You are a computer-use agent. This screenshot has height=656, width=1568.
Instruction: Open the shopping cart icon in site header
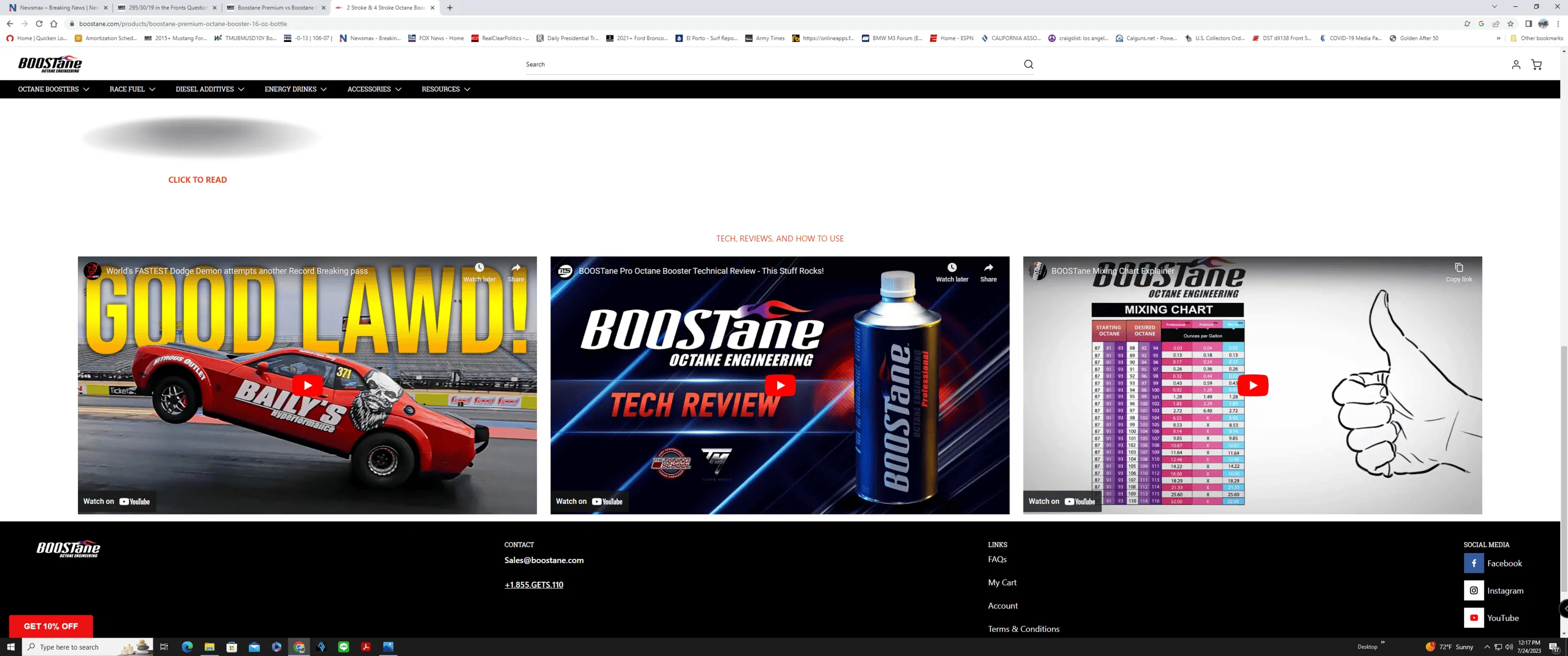(x=1536, y=65)
